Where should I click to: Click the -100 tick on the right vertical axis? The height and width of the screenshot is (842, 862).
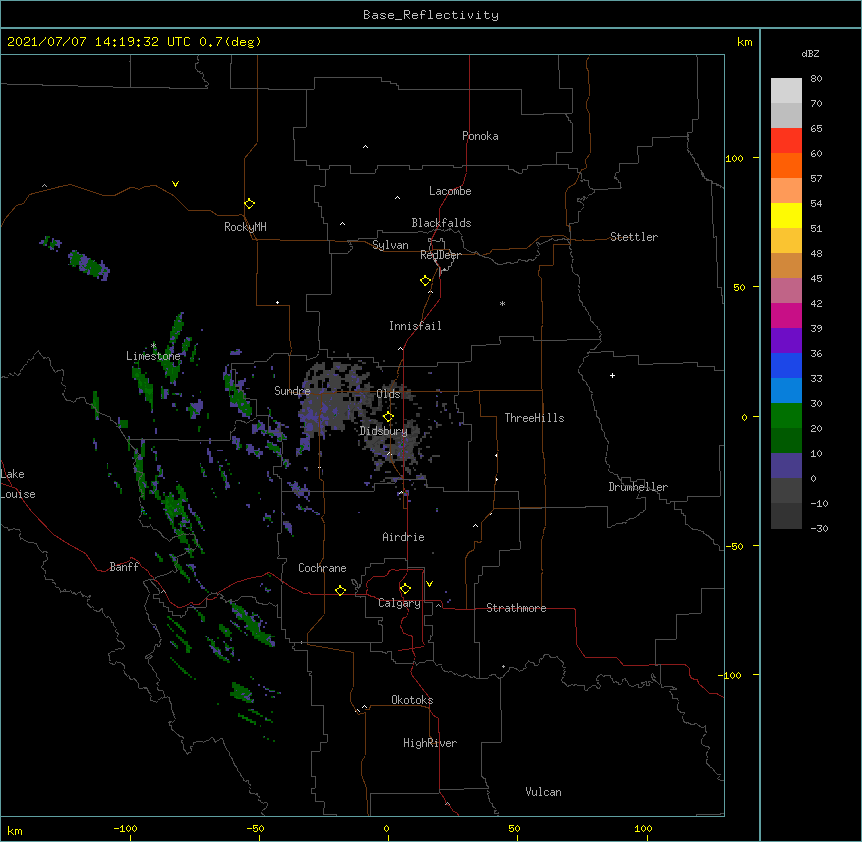pyautogui.click(x=731, y=675)
